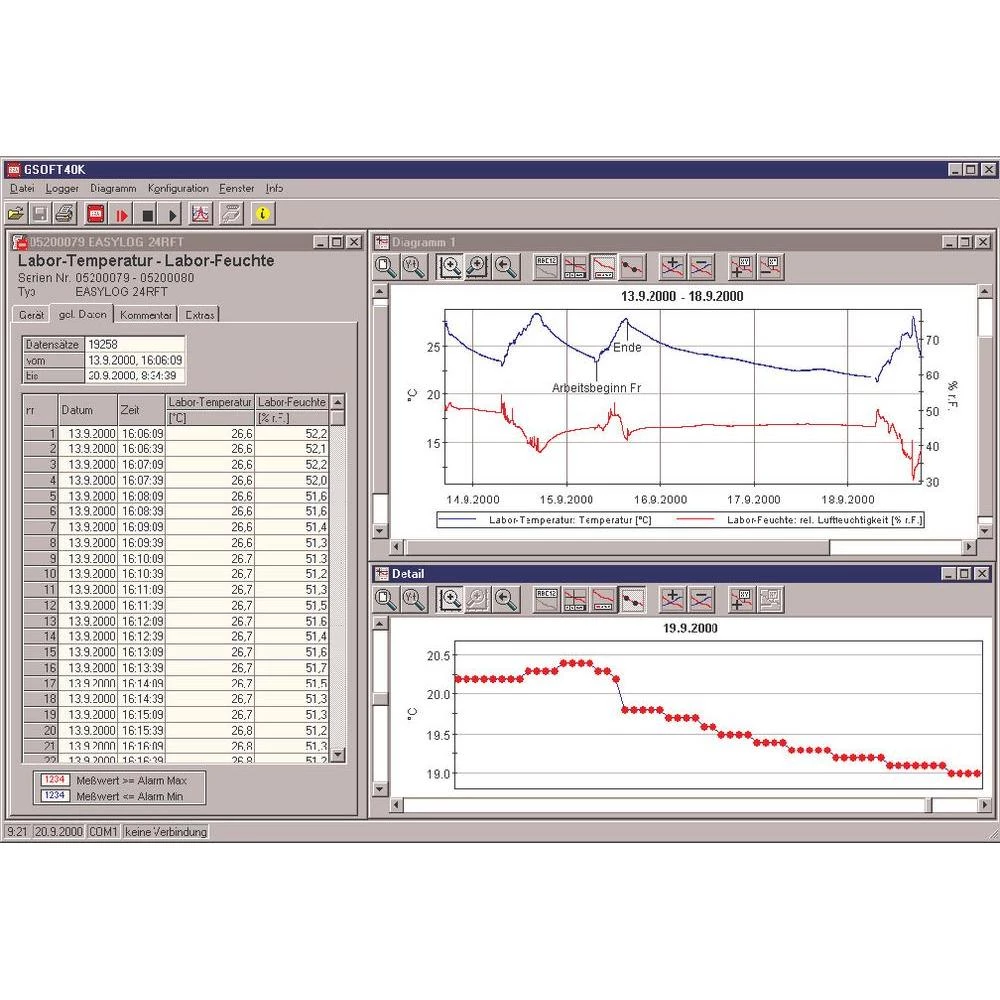
Task: Select the Extras tab
Action: point(199,314)
